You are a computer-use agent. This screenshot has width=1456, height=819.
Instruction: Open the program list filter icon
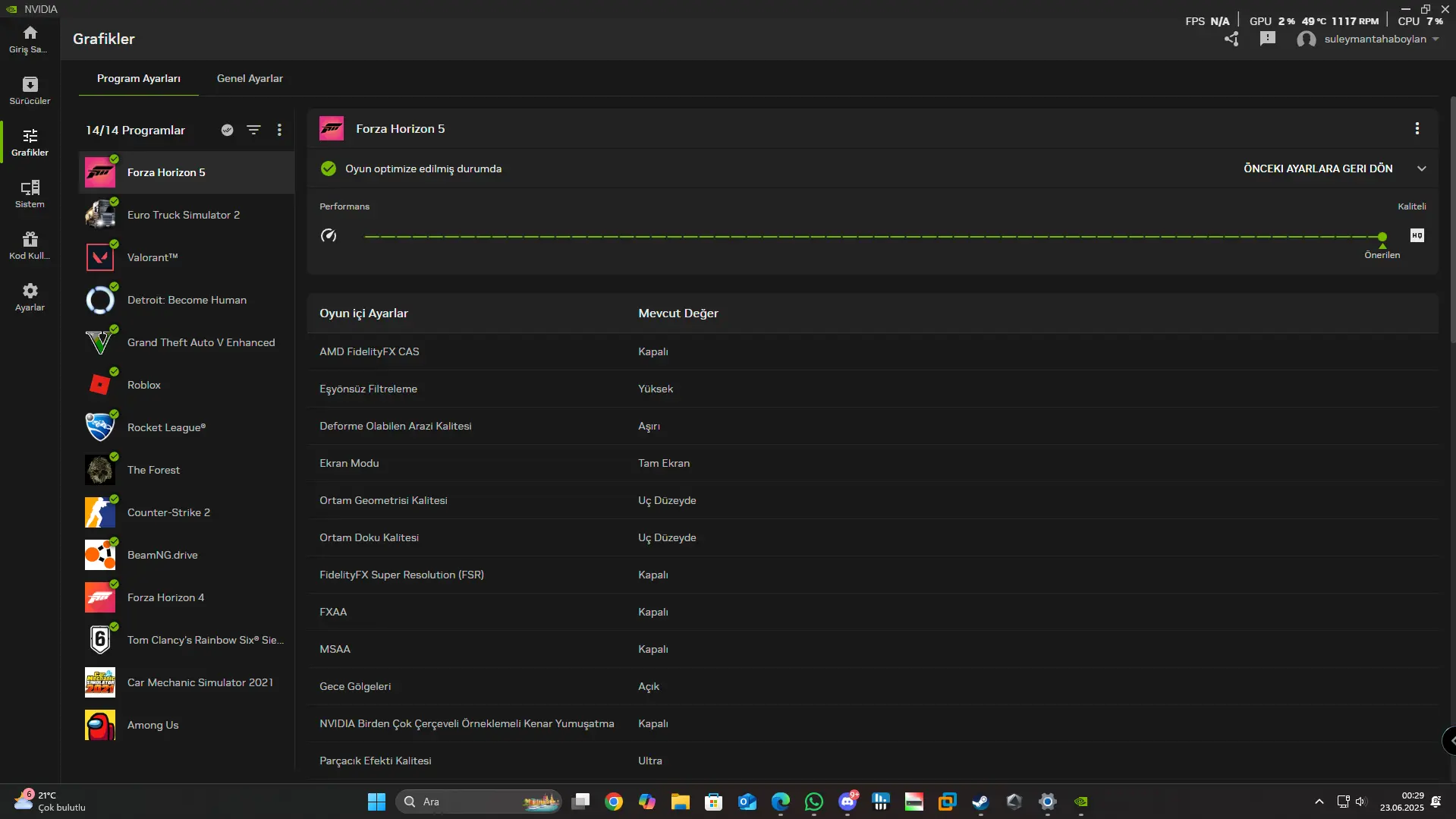point(253,130)
